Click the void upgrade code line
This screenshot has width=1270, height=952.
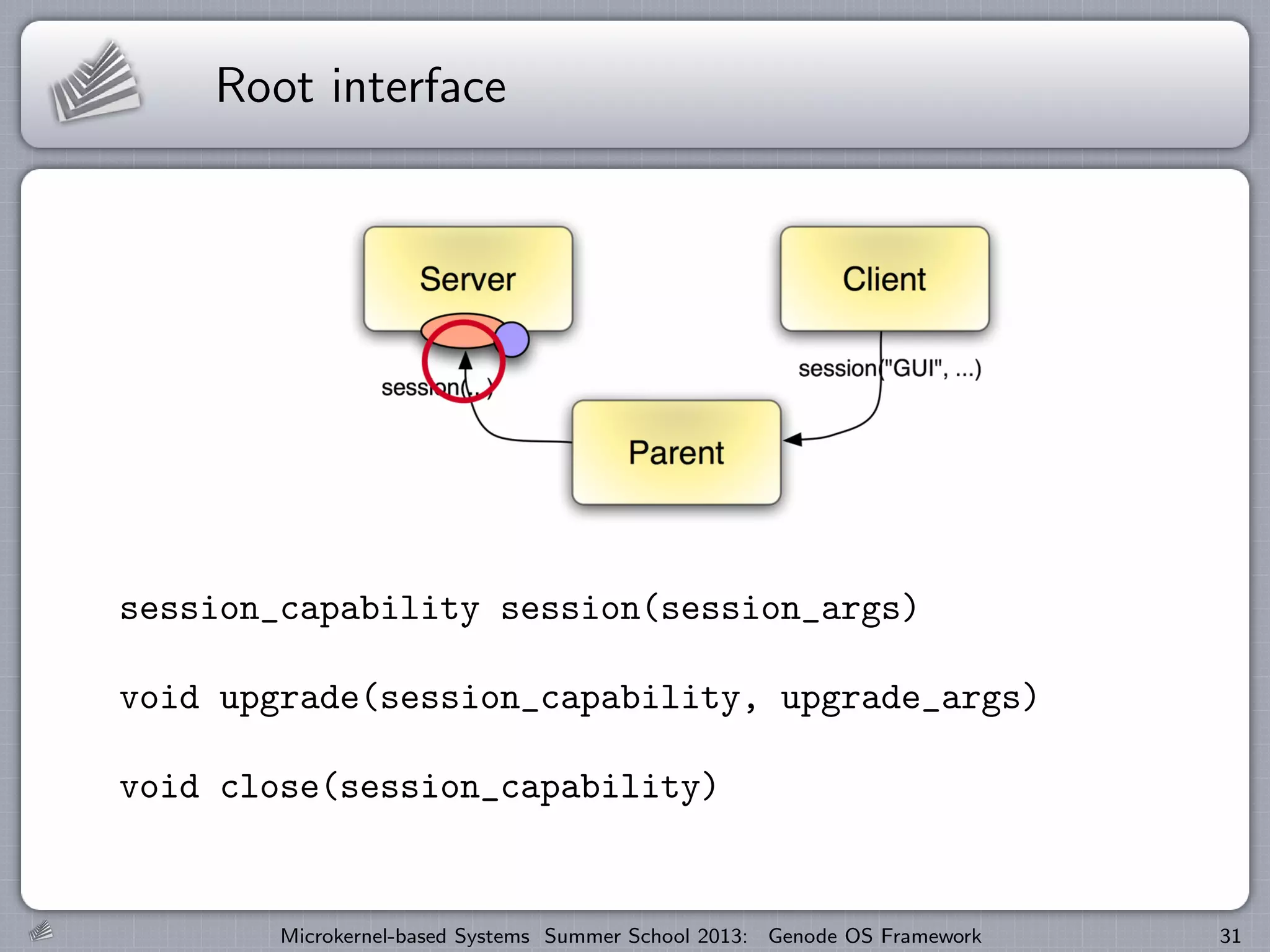coord(578,698)
